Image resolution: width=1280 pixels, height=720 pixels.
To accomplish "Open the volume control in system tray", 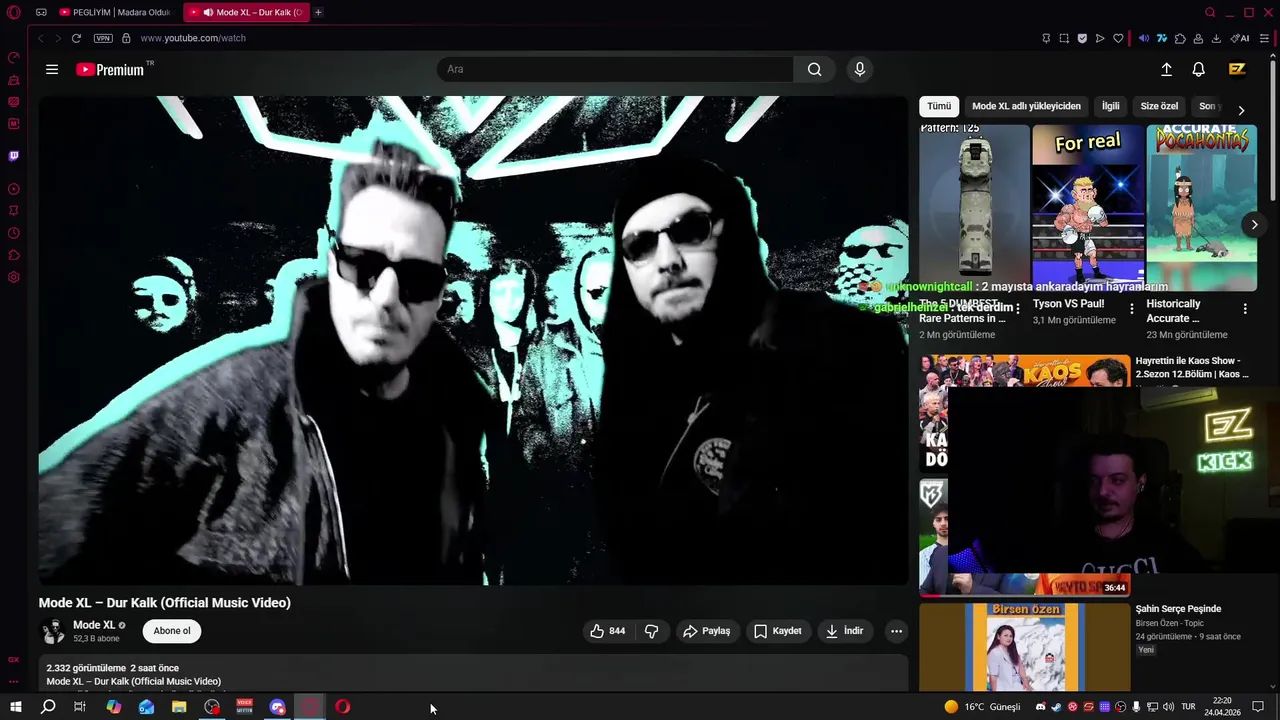I will pos(1166,707).
